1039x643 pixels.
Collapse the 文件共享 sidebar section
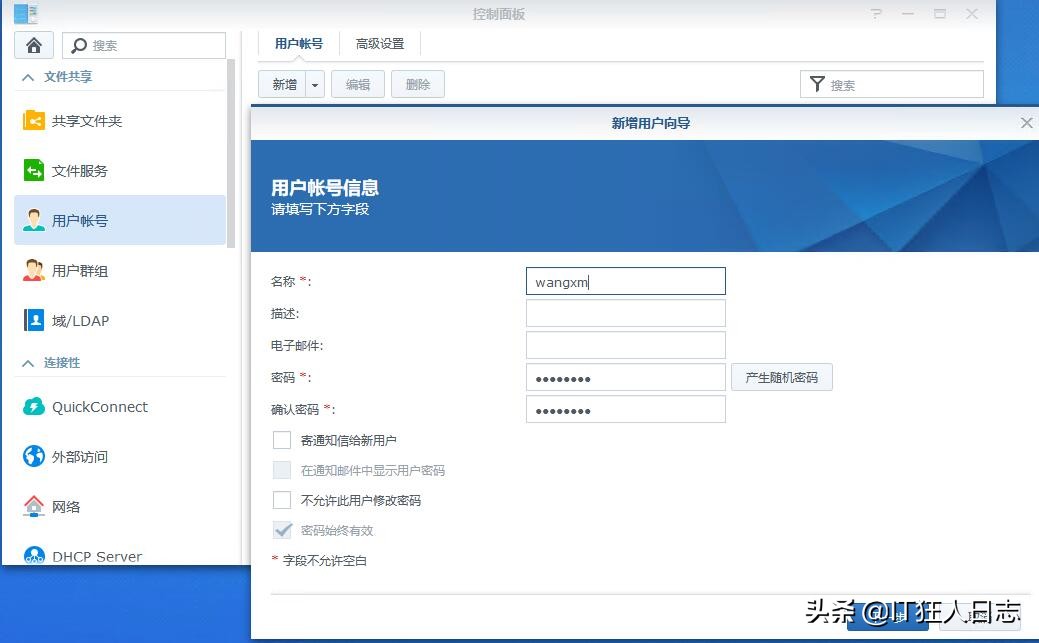[x=58, y=76]
